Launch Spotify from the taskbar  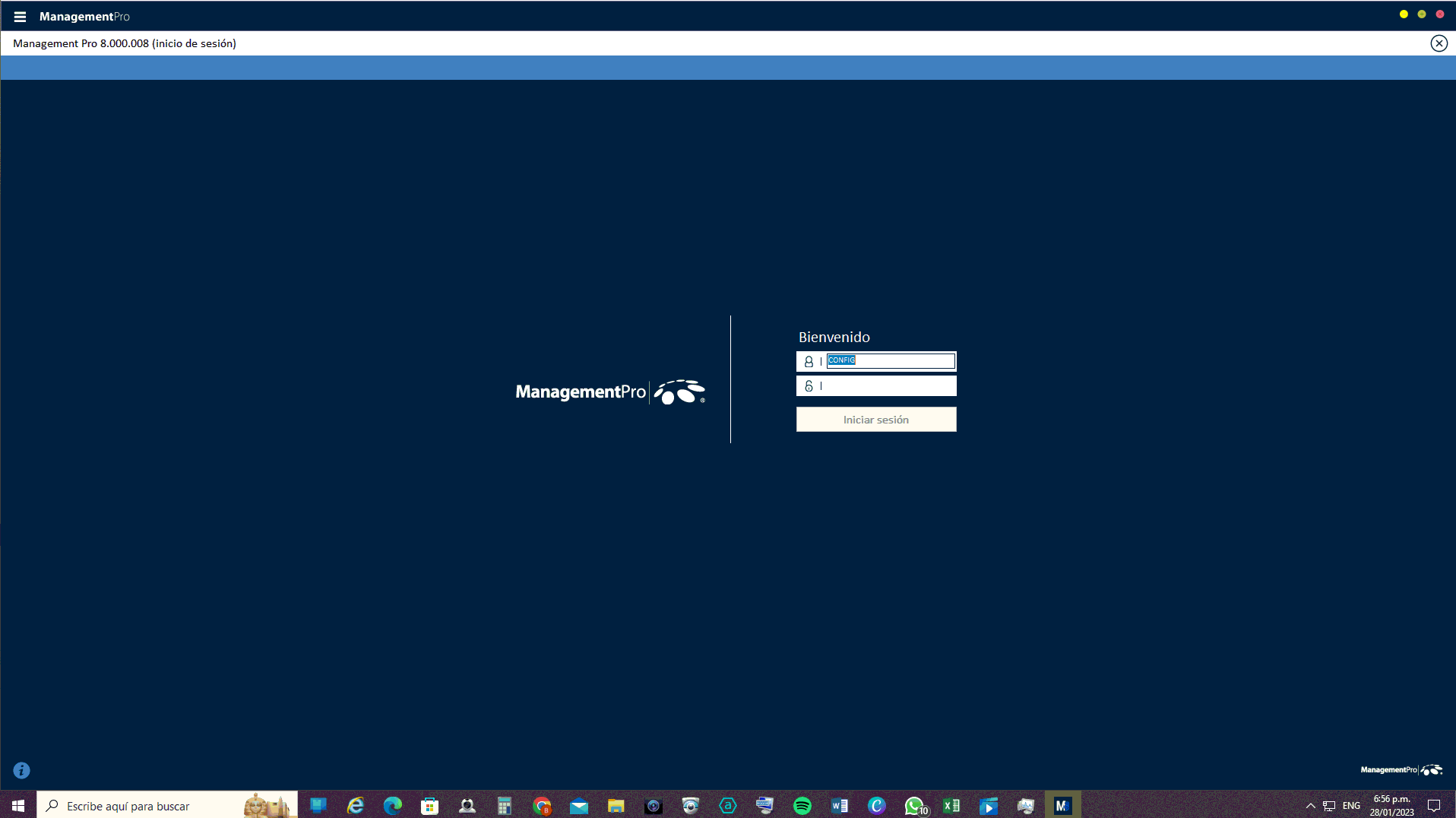(802, 806)
